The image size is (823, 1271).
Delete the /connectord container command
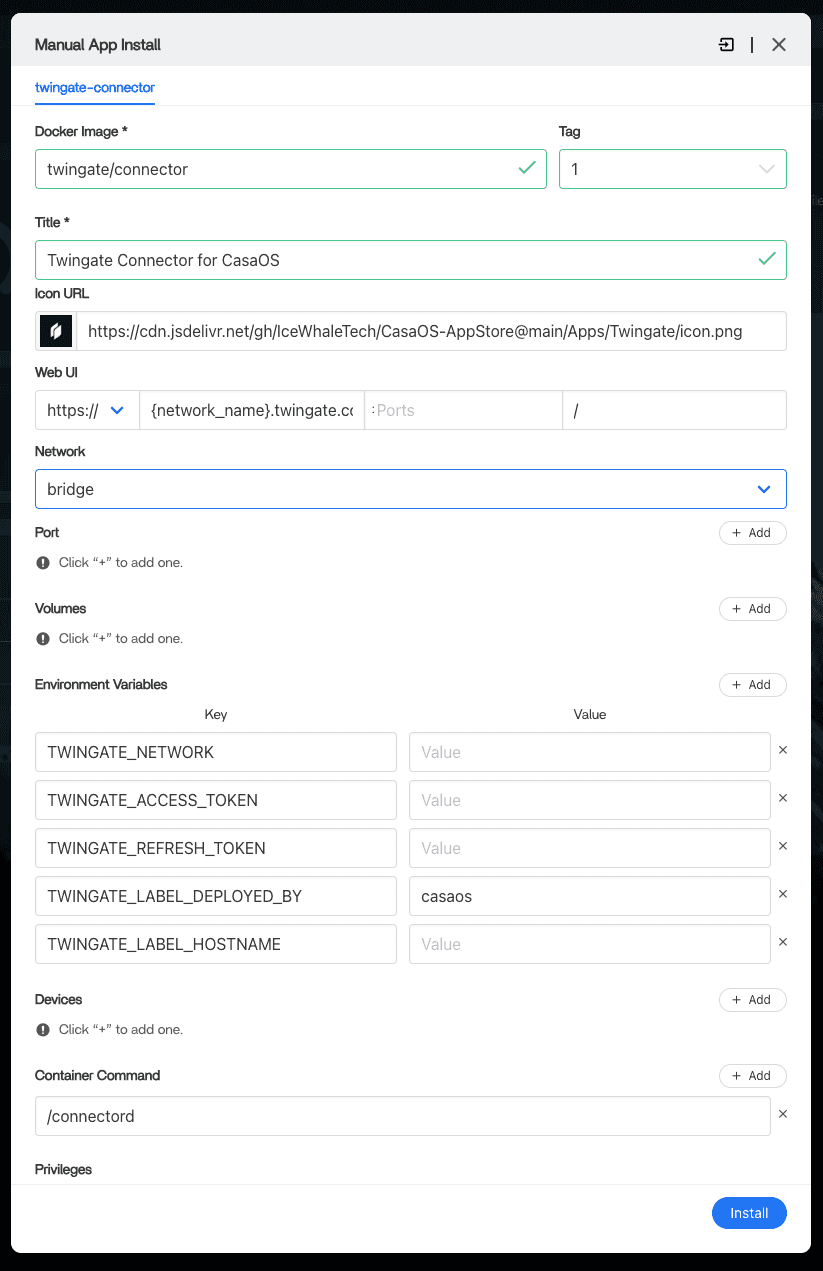tap(783, 1114)
